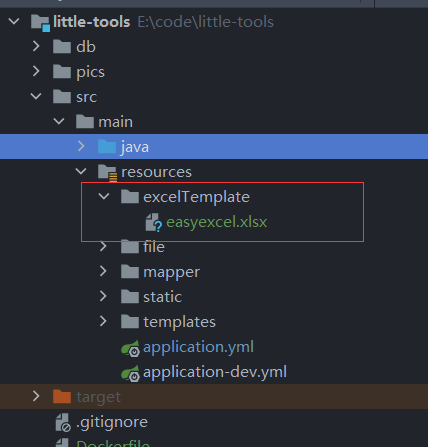Click the resources folder icon
Viewport: 428px width, 447px height.
click(x=107, y=173)
